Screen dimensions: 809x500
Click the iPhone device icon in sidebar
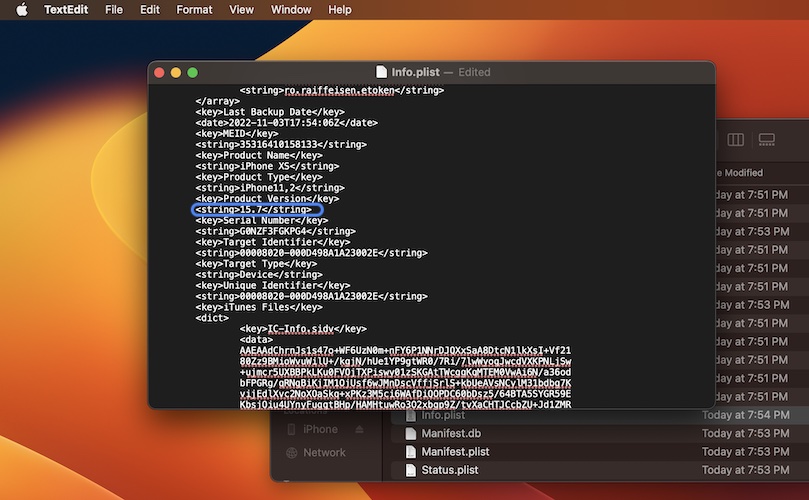[x=292, y=429]
